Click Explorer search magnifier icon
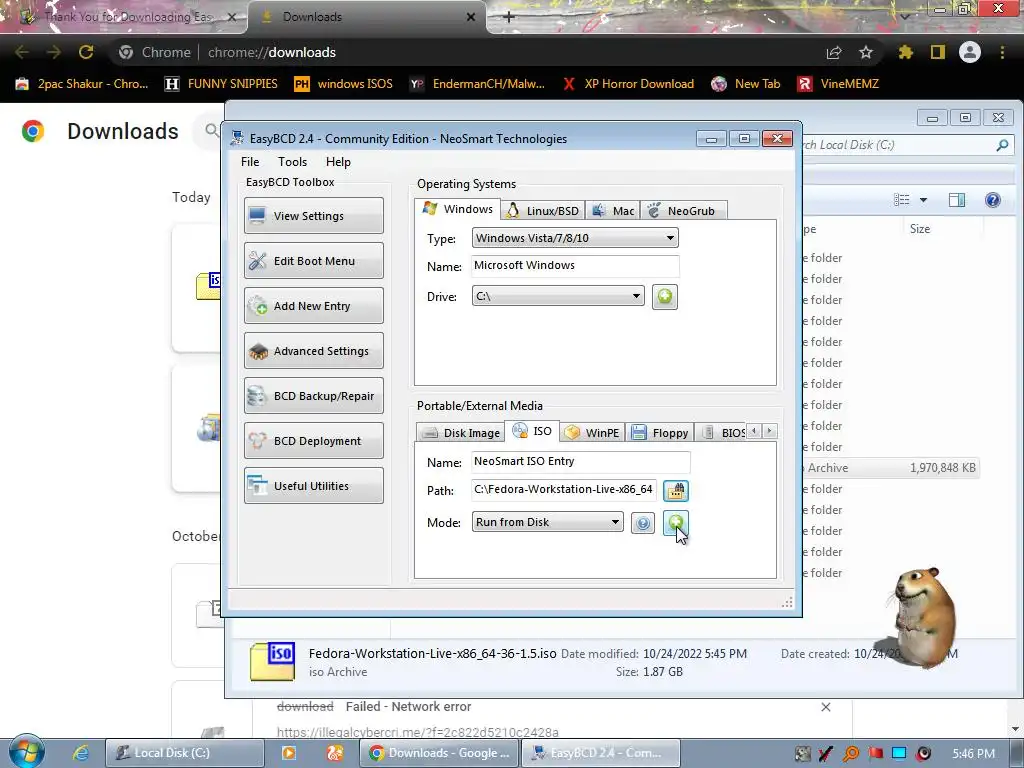 (x=1002, y=145)
